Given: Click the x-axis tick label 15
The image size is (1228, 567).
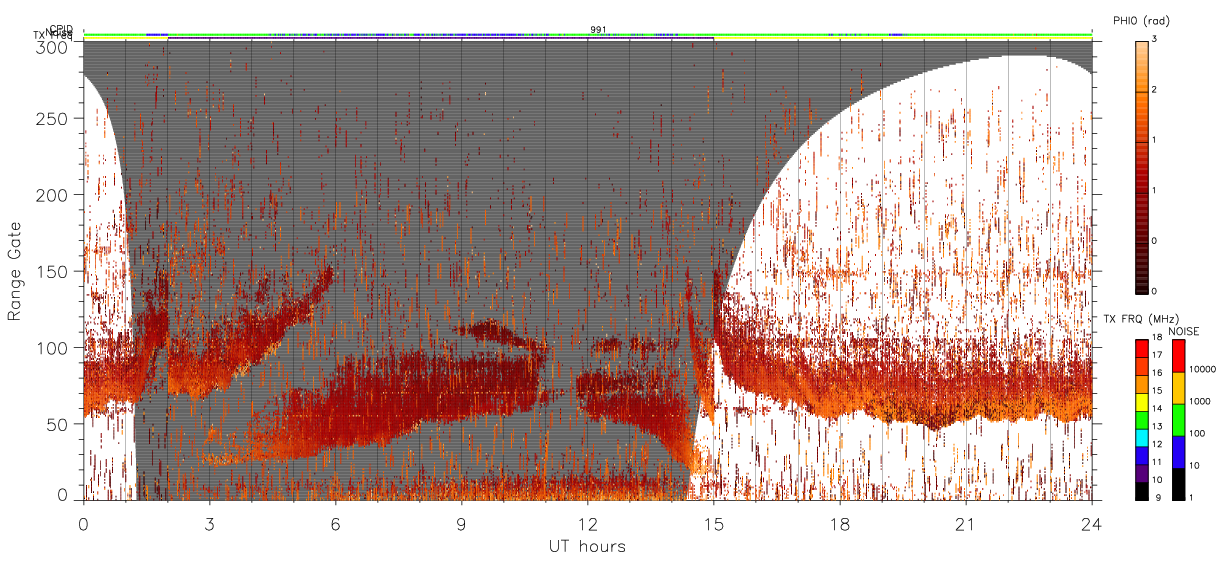Looking at the screenshot, I should click(713, 524).
